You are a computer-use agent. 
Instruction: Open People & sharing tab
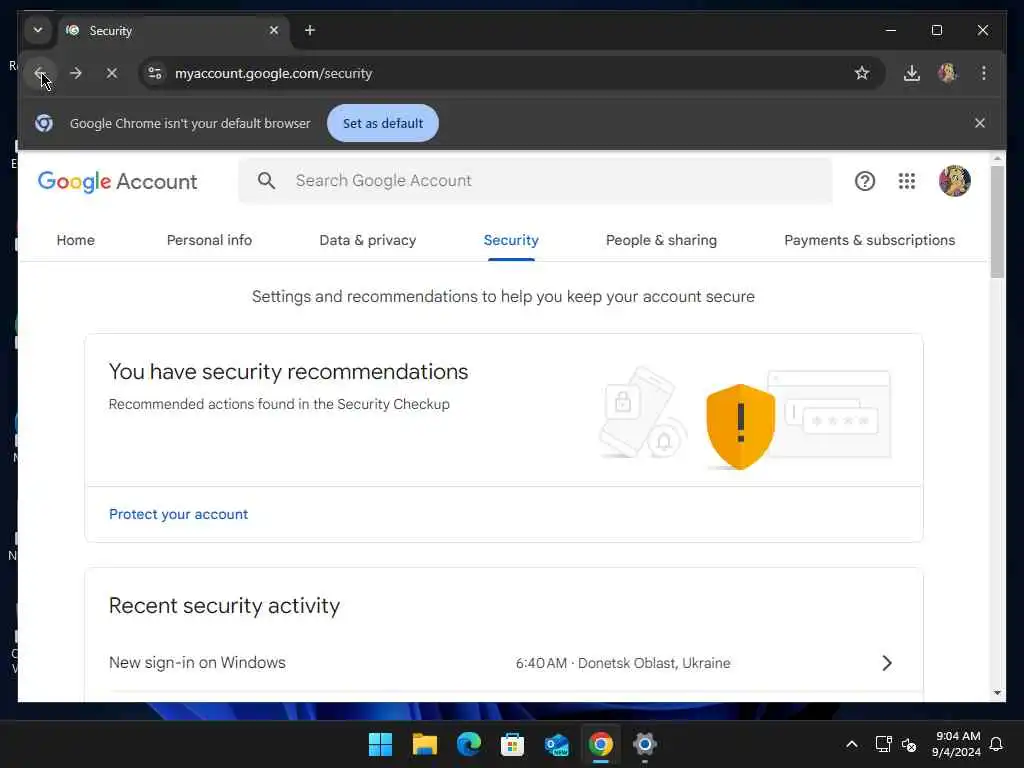pos(661,240)
